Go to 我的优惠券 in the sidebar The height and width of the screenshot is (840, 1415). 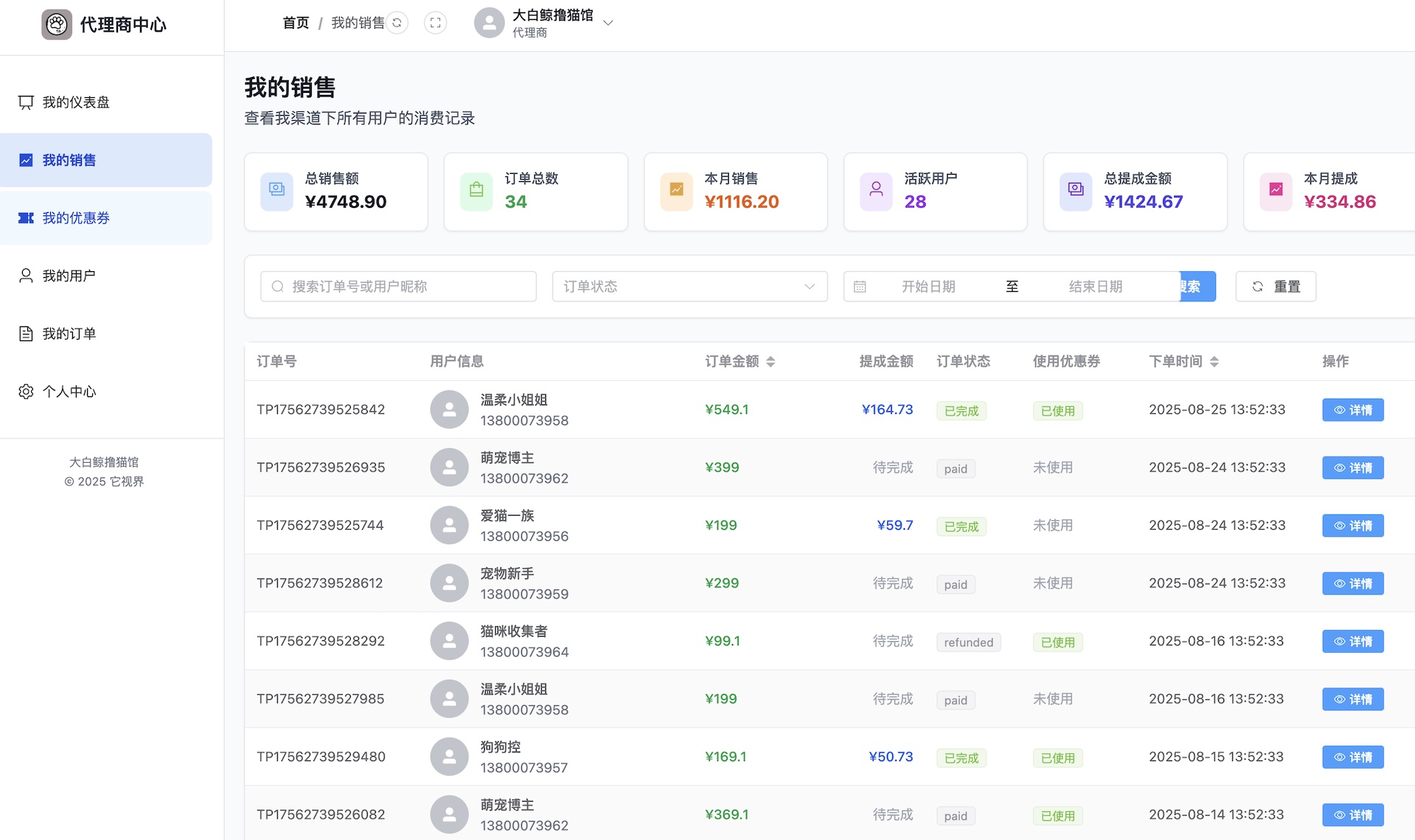pos(76,218)
